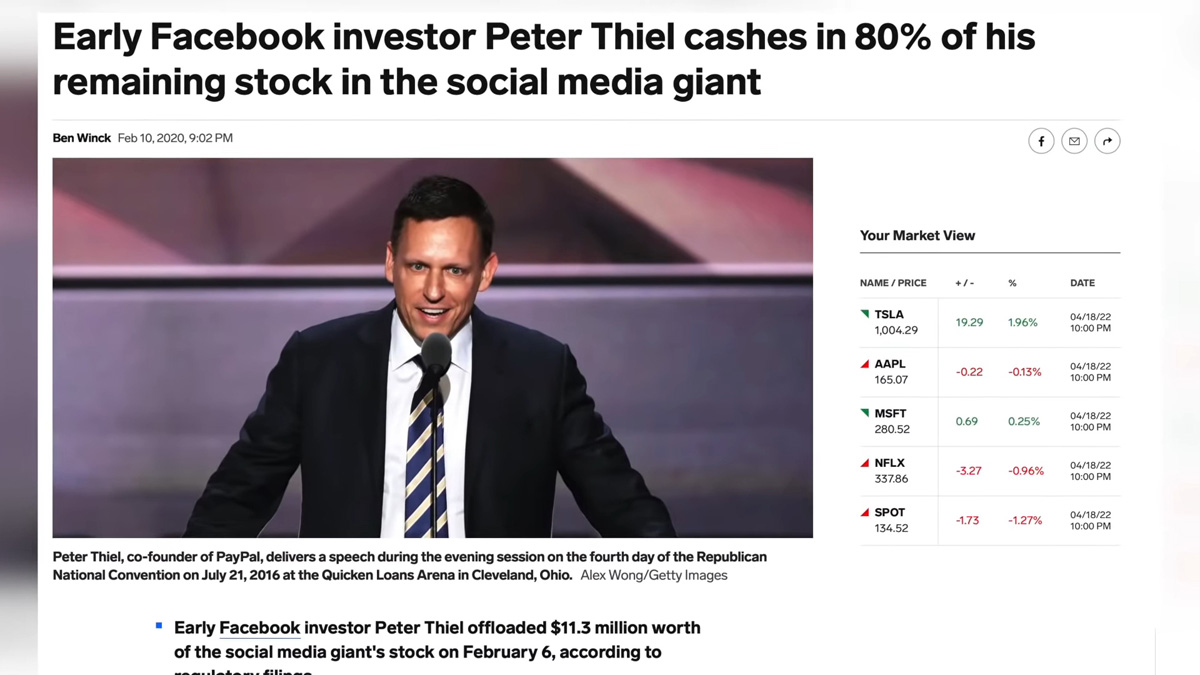Click the NAME / PRICE column header
The image size is (1200, 675).
pos(893,283)
